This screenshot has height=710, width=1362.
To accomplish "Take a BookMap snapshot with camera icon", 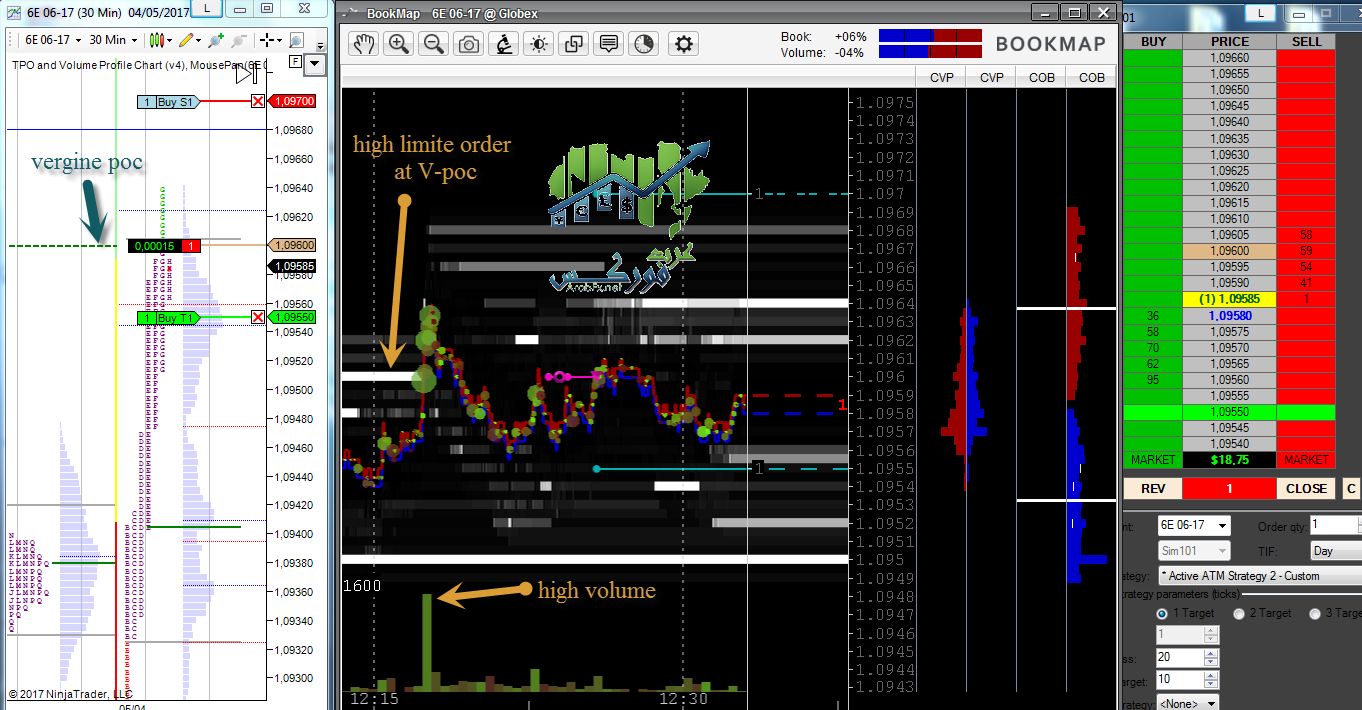I will (468, 44).
